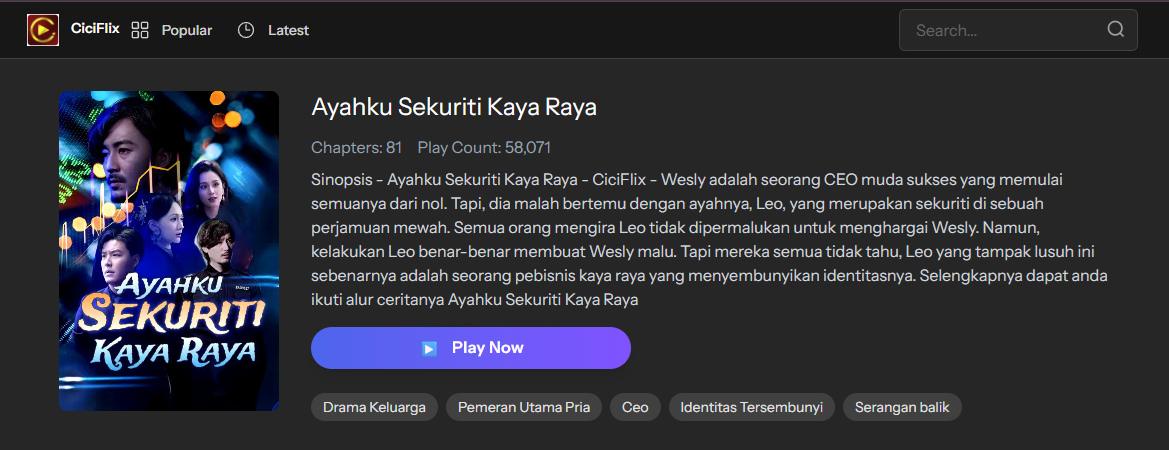Click the Play Count 58,071 text

(484, 148)
